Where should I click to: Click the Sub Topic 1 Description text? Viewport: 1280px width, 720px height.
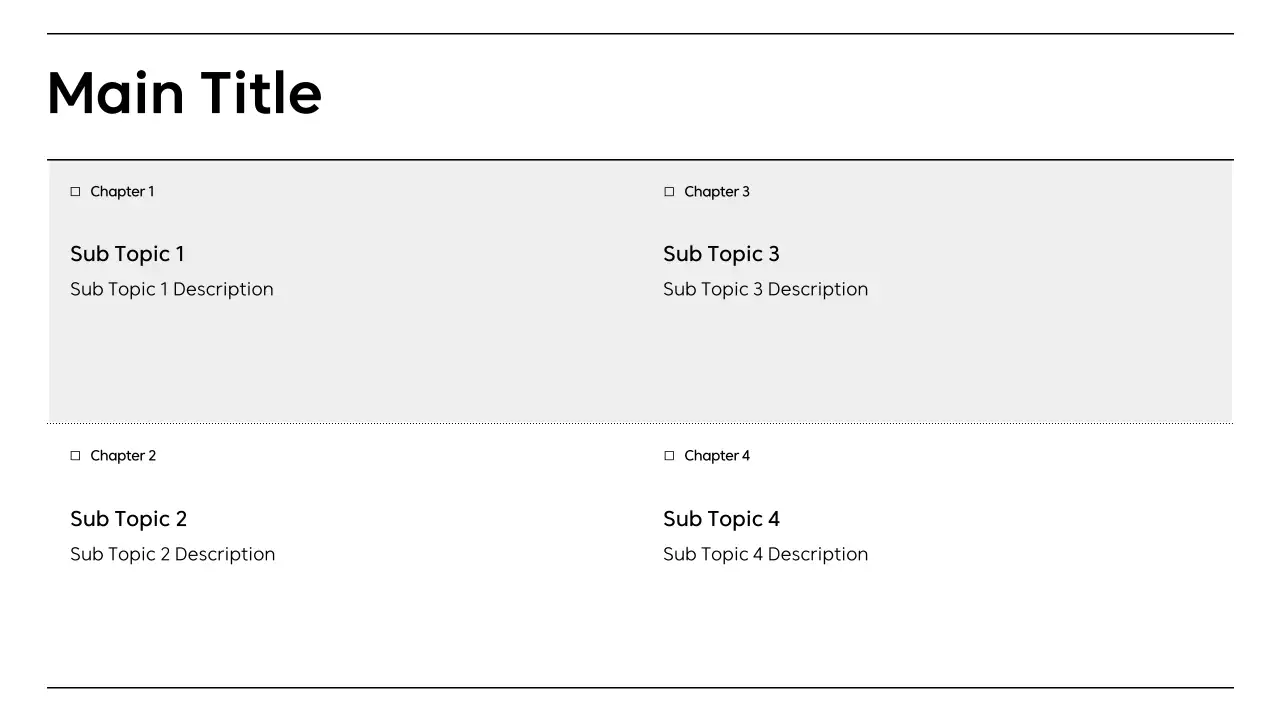point(171,289)
